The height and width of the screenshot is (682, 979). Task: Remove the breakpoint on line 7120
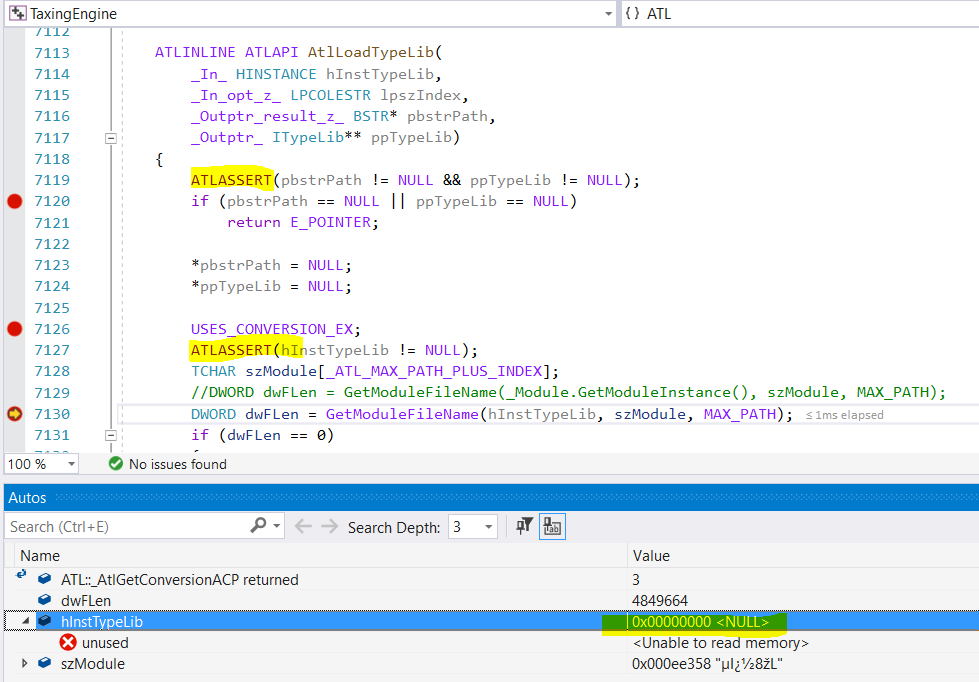pyautogui.click(x=14, y=201)
